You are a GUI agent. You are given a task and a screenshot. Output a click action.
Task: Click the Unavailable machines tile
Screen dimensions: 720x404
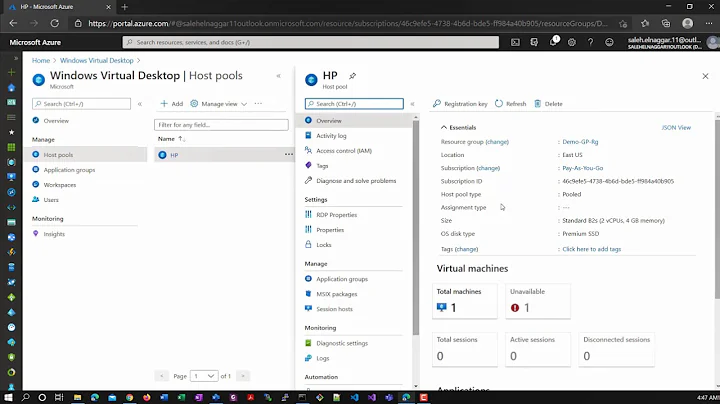tap(538, 301)
